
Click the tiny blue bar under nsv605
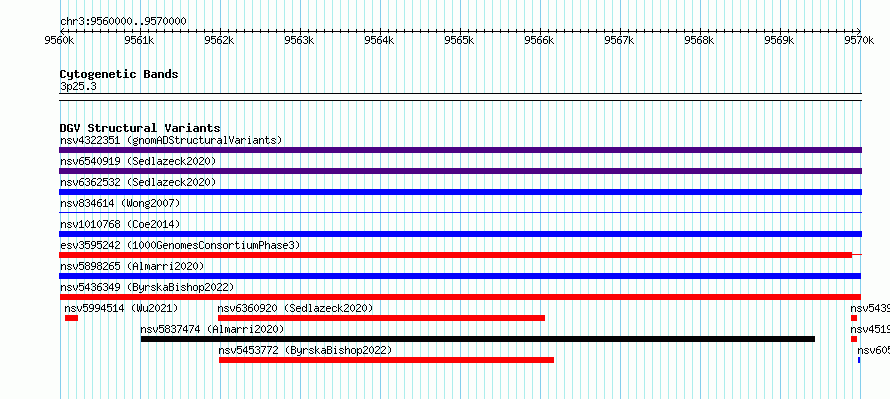click(x=859, y=360)
